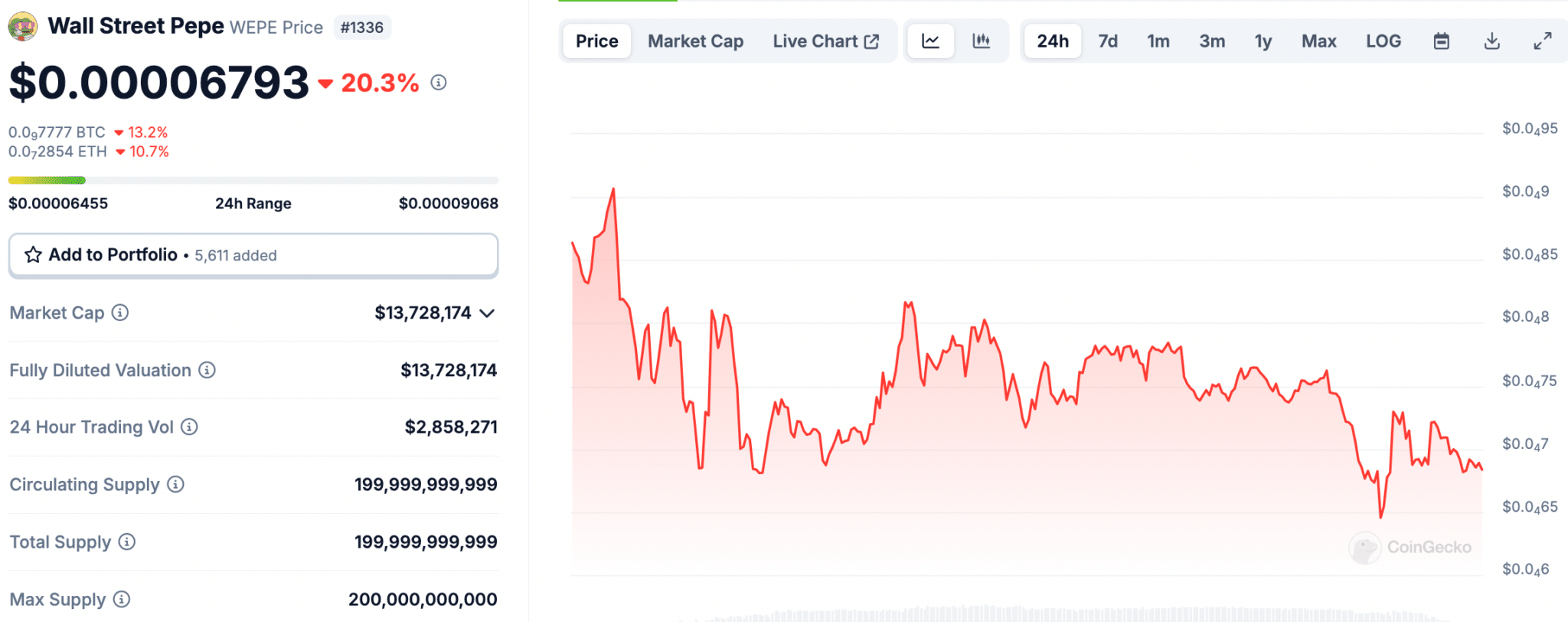
Task: Download chart data icon
Action: [1492, 41]
